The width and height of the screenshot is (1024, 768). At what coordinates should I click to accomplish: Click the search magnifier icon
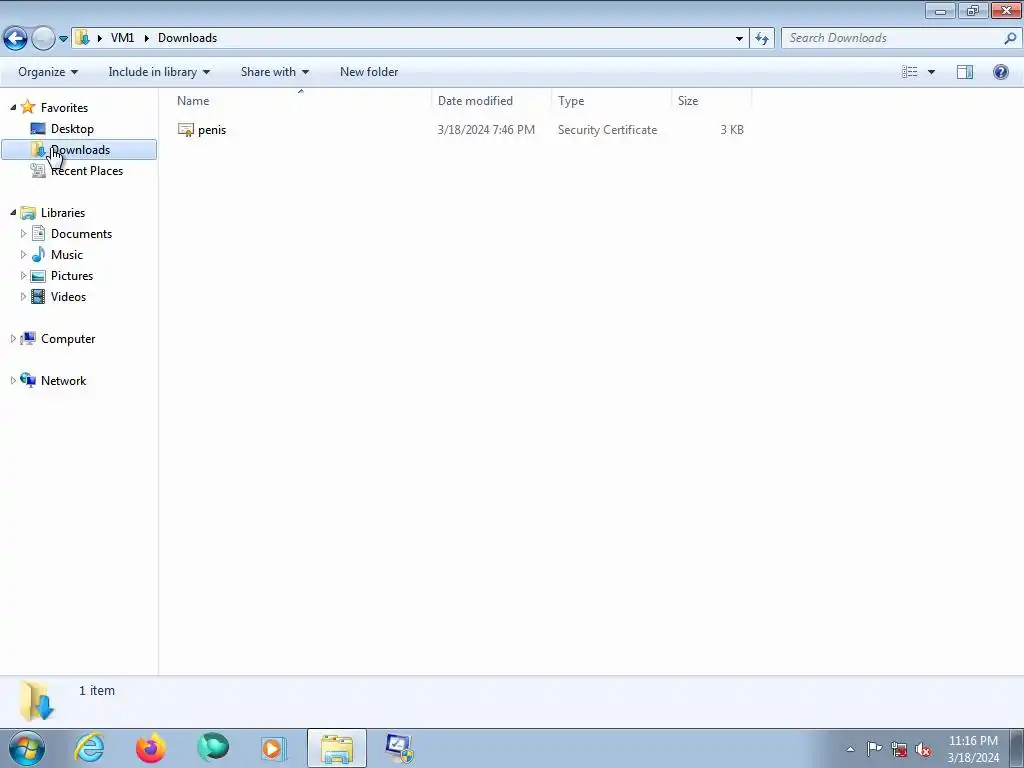pyautogui.click(x=1010, y=39)
